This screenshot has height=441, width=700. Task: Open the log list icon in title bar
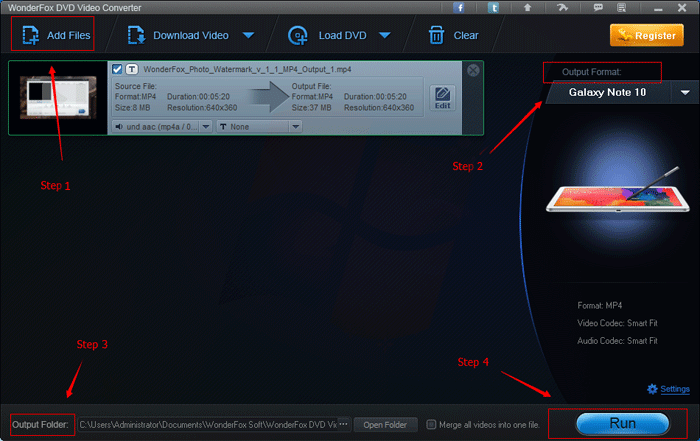coord(621,7)
